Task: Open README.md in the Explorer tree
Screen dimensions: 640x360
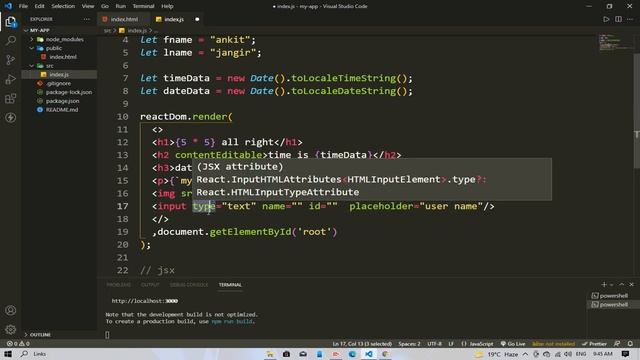Action: point(62,109)
